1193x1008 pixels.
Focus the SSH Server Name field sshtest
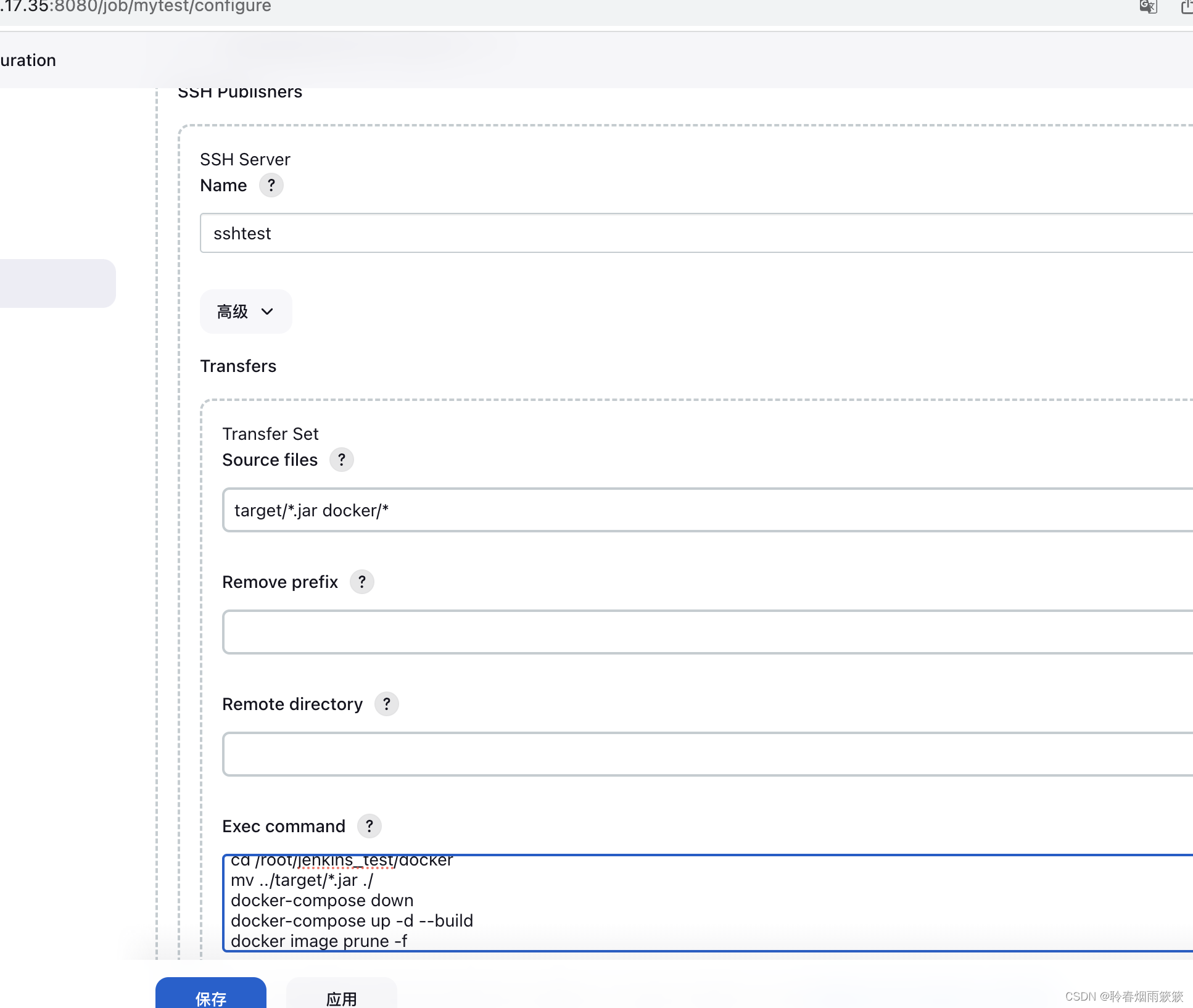pyautogui.click(x=696, y=233)
